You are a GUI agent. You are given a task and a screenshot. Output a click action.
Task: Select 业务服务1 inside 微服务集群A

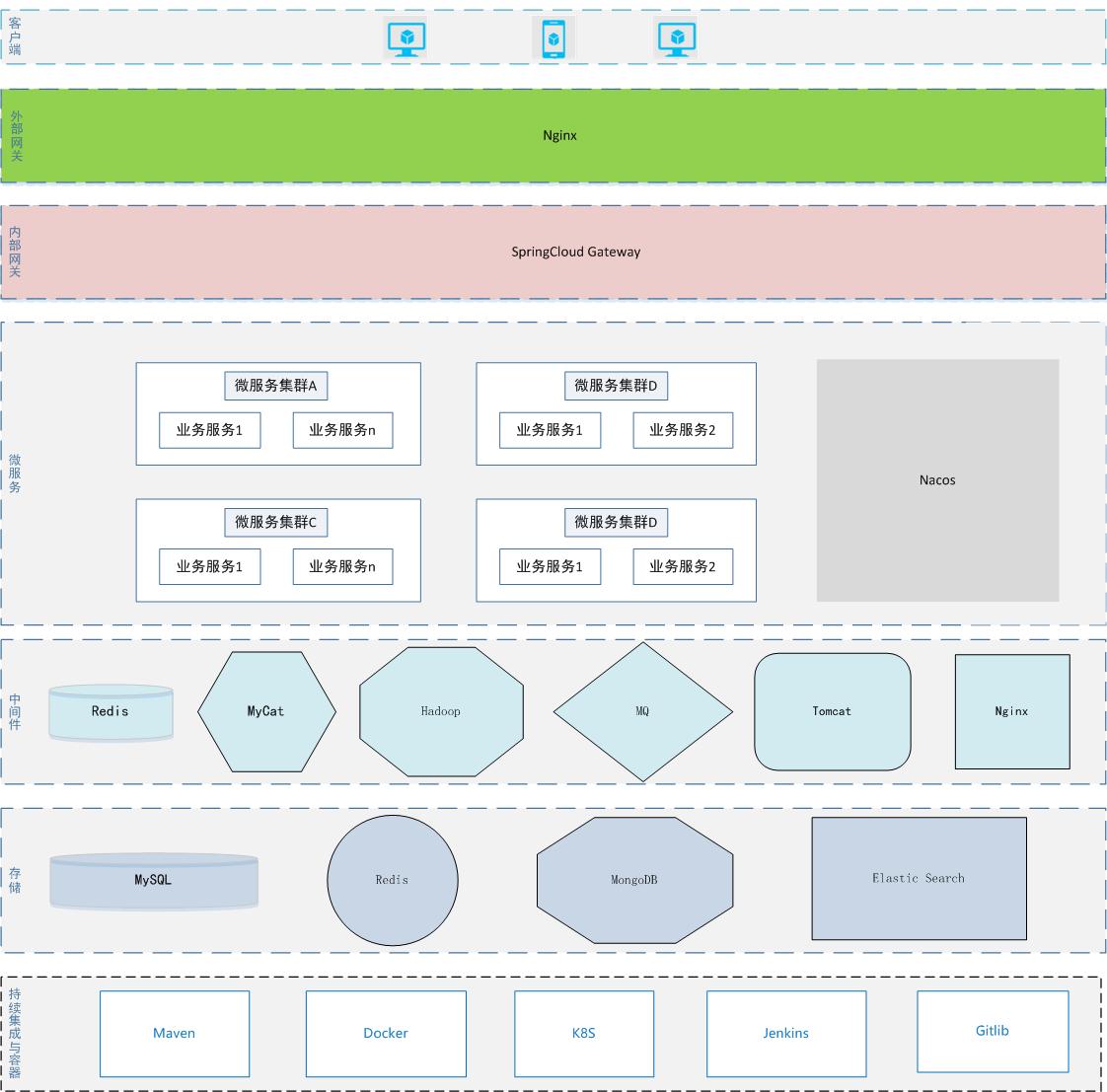tap(209, 430)
